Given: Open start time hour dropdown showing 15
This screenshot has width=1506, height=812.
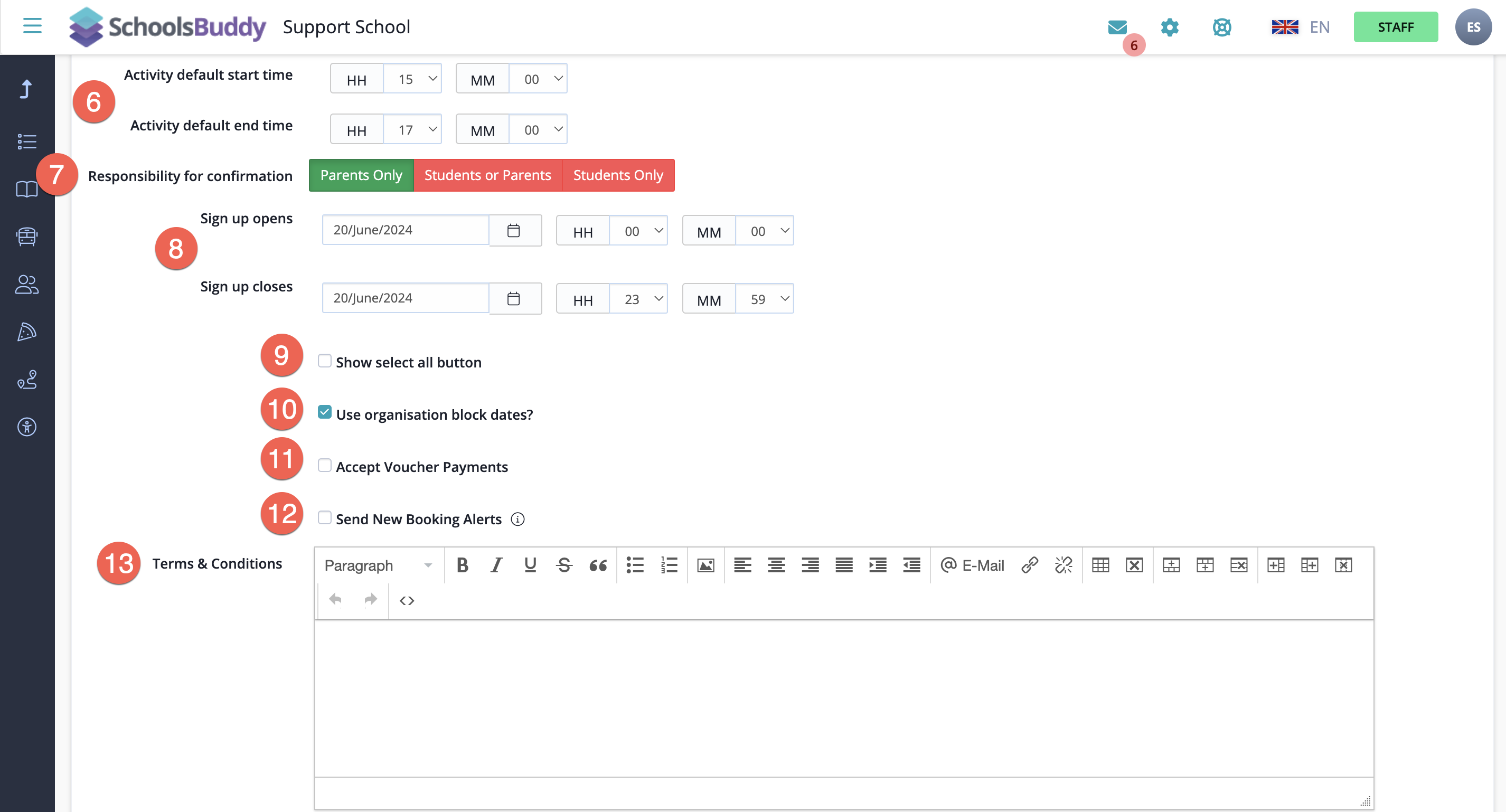Looking at the screenshot, I should click(x=412, y=79).
